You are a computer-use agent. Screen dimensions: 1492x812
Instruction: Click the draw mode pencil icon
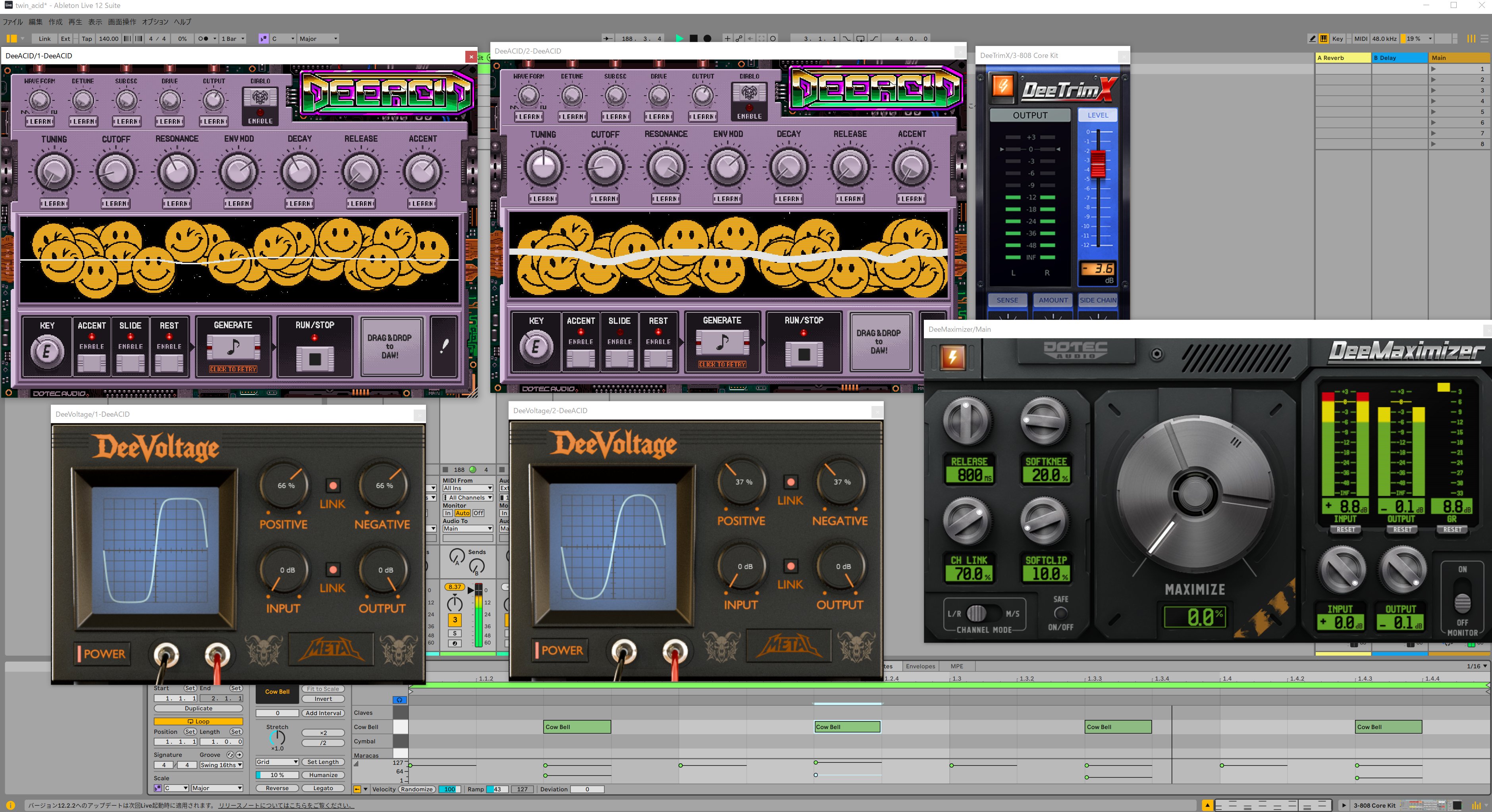click(x=1312, y=39)
